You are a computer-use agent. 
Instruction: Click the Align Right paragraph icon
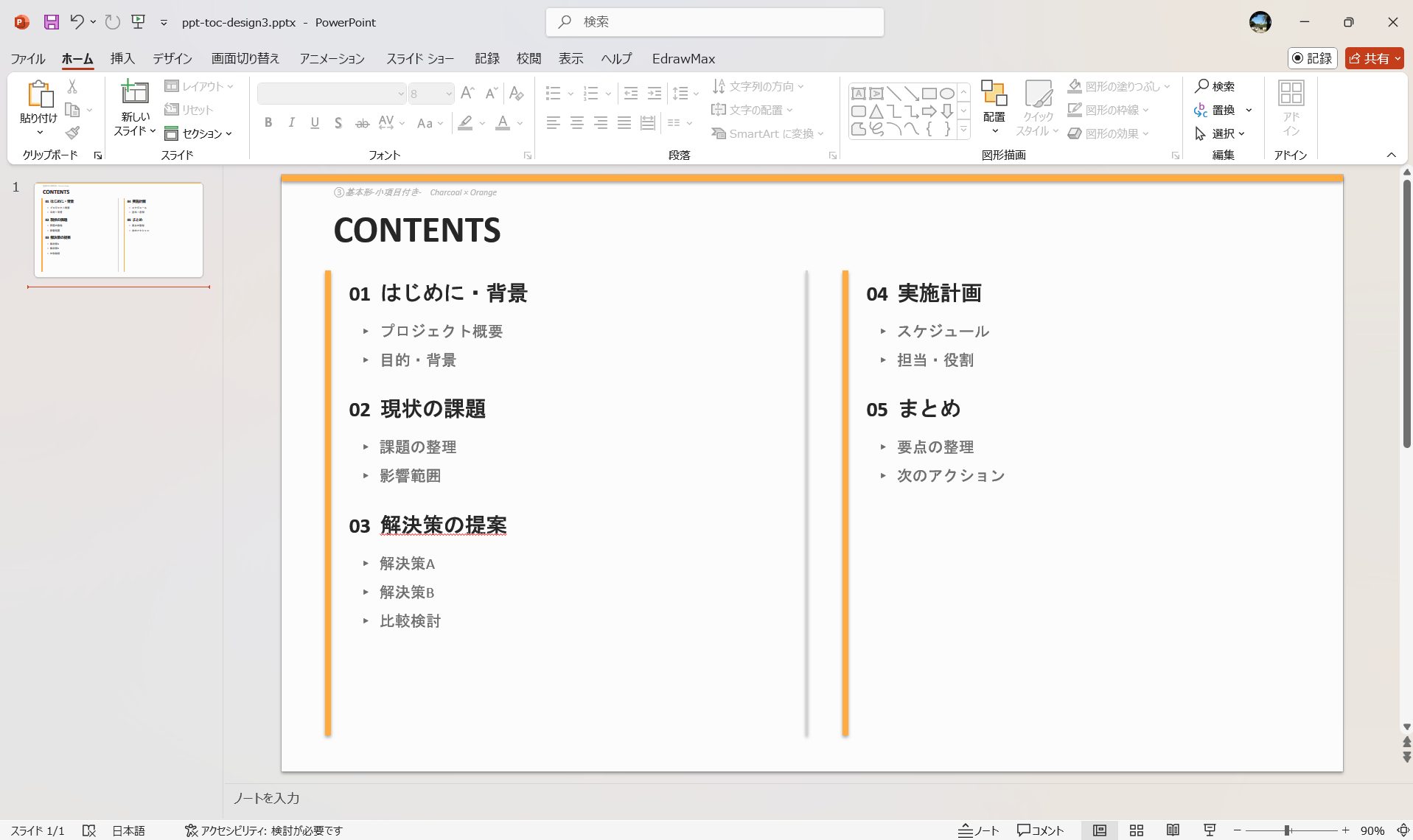[x=601, y=123]
